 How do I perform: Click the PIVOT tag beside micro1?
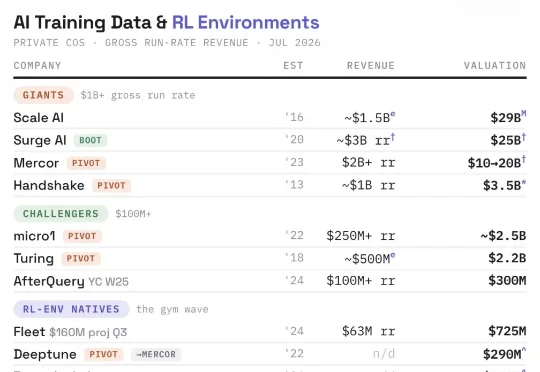(82, 236)
